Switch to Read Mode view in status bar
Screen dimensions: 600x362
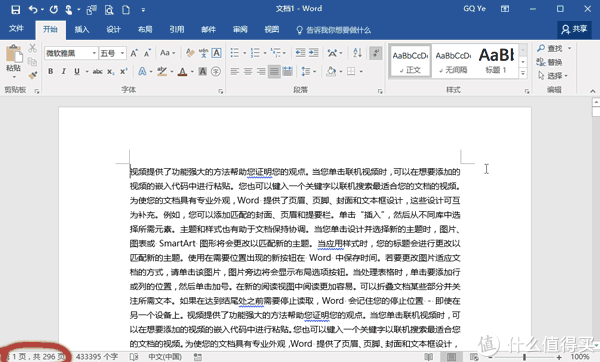point(429,357)
